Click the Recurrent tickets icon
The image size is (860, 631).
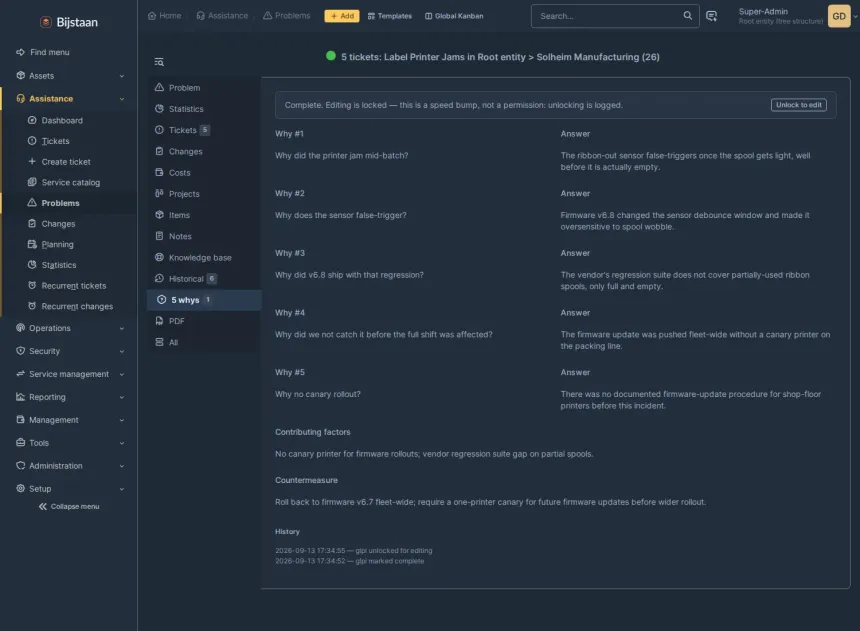32,285
